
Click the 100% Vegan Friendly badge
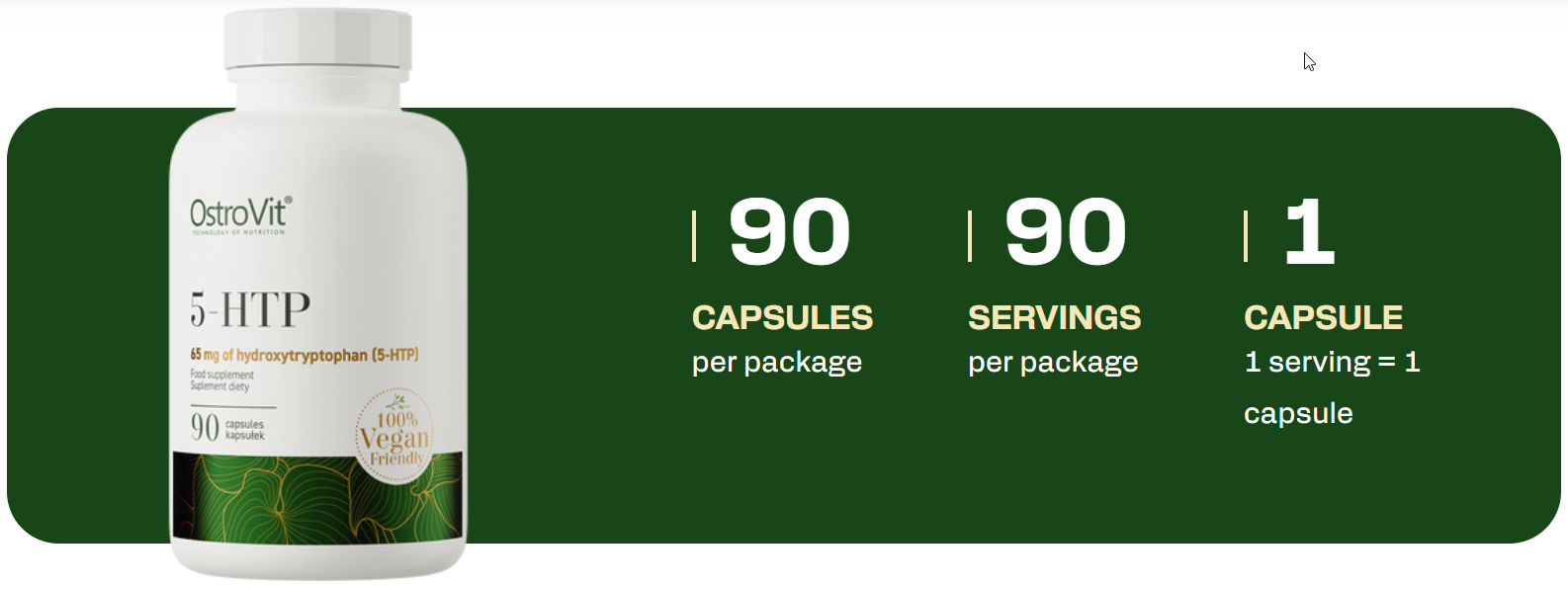tap(394, 436)
